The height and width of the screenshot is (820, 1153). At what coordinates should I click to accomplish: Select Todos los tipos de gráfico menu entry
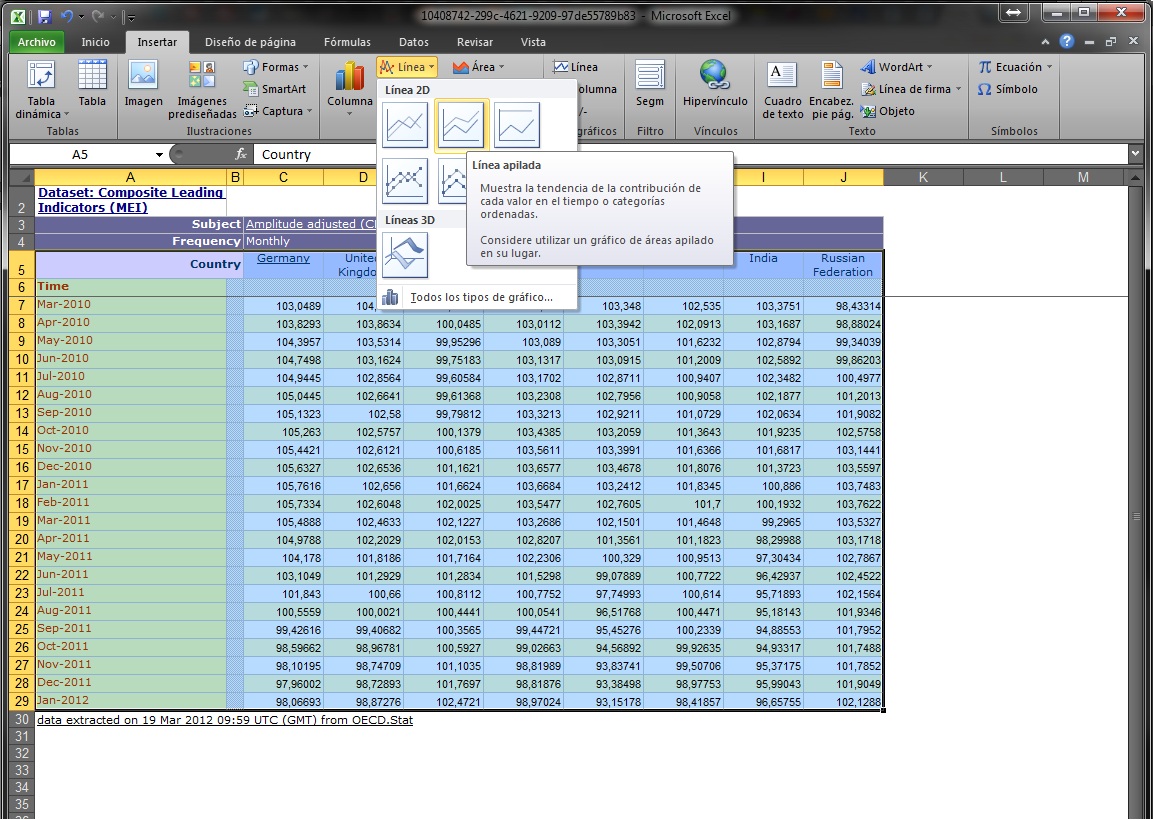pos(480,297)
